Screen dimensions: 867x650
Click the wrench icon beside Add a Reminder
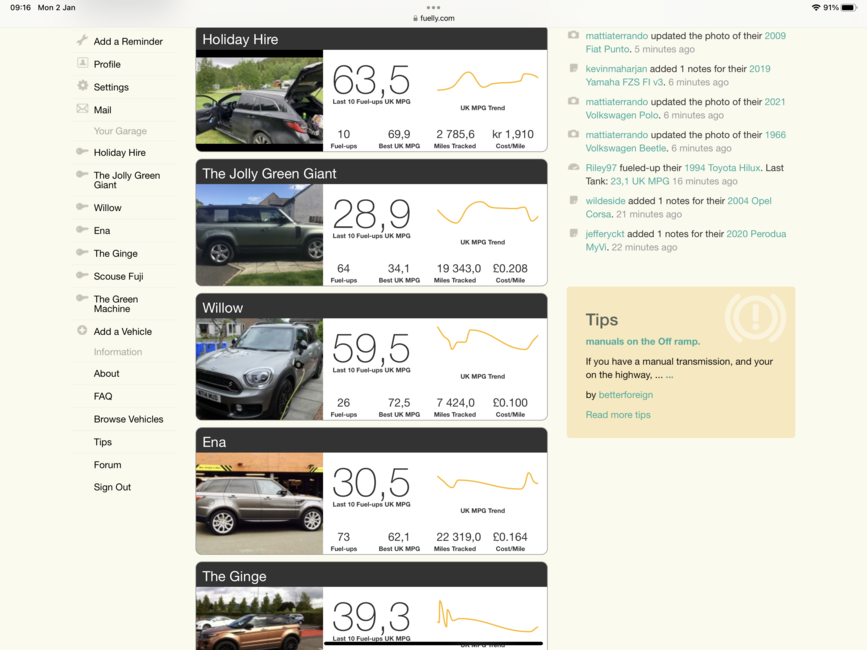coord(82,40)
